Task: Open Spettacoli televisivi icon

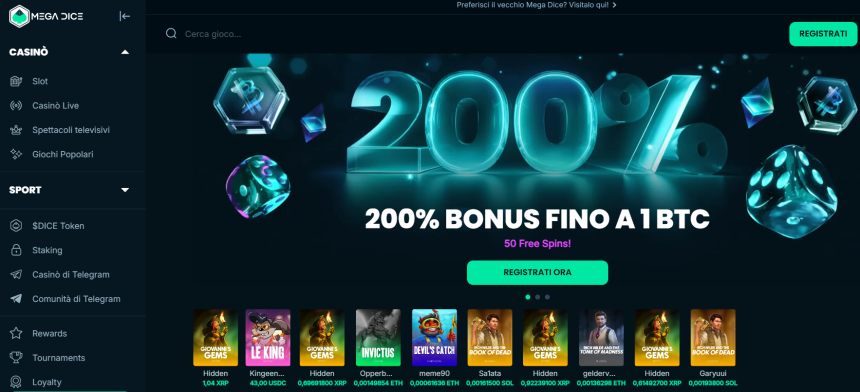Action: (x=16, y=130)
